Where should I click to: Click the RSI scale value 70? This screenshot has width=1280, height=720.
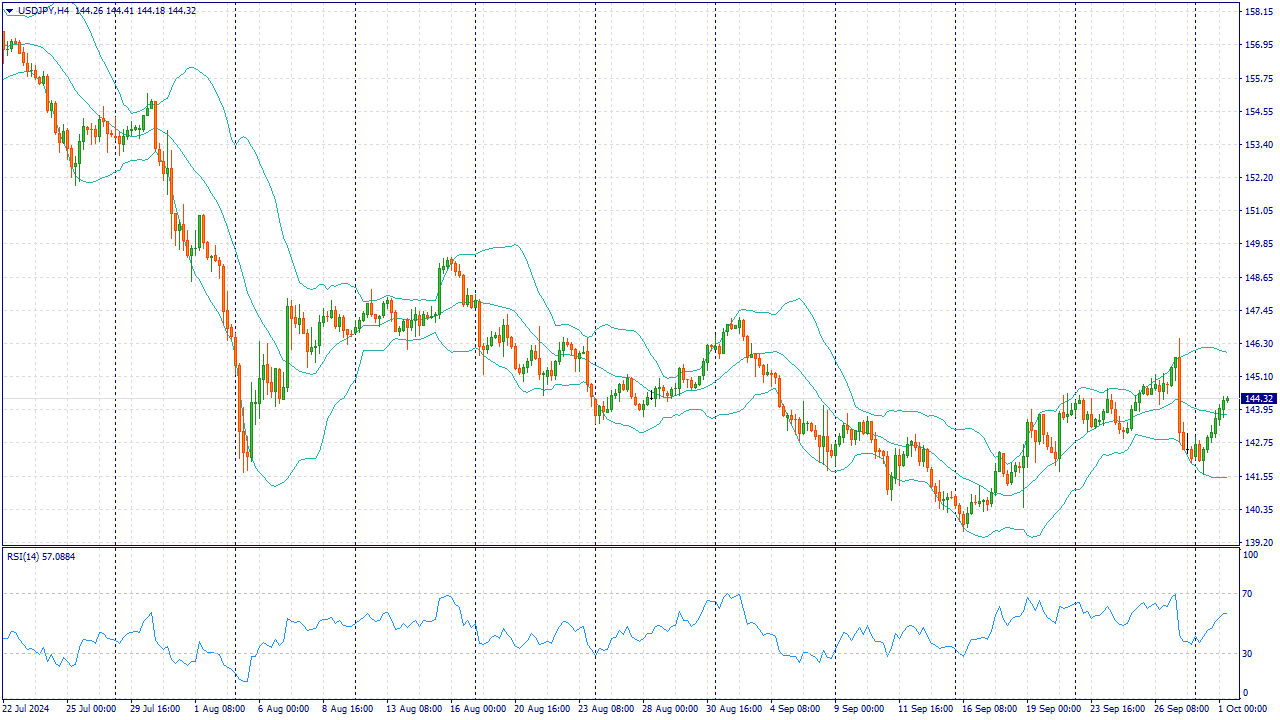1249,594
